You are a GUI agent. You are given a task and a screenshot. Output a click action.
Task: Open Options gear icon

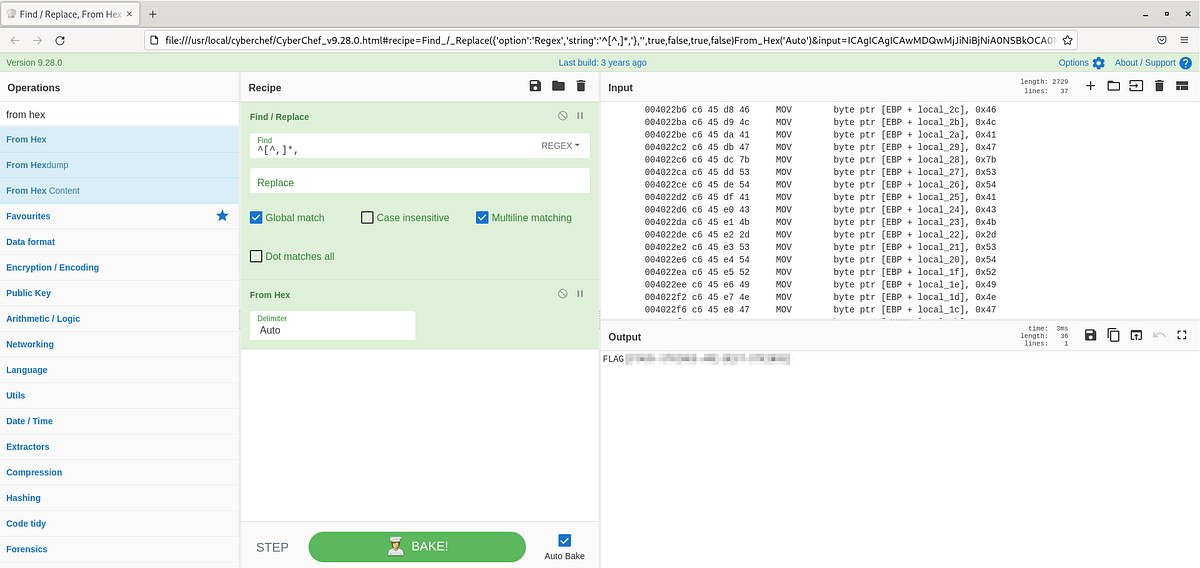(x=1099, y=63)
